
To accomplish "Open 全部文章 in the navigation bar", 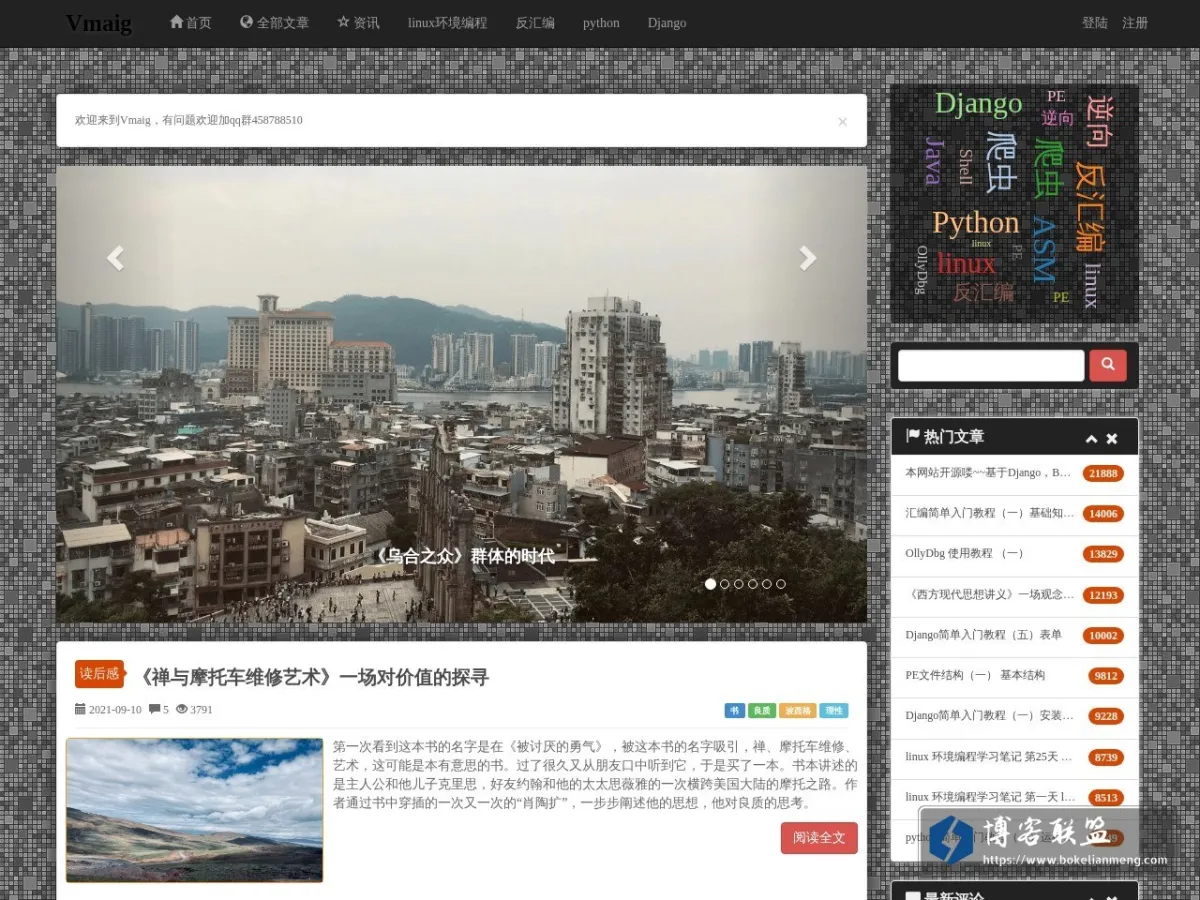I will pyautogui.click(x=274, y=22).
